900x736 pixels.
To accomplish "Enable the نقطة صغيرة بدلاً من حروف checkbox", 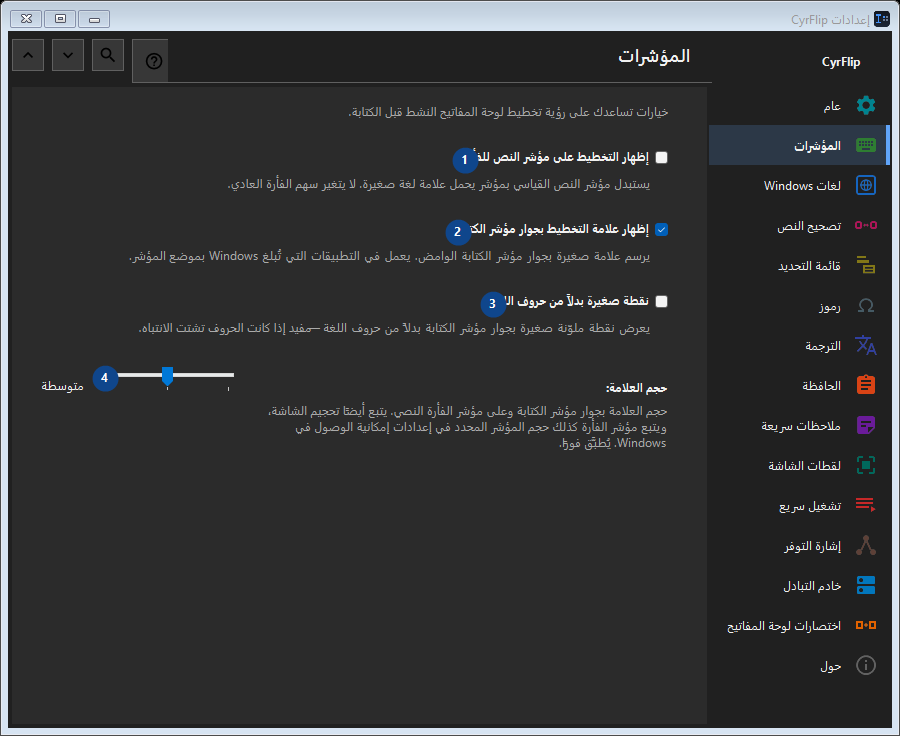I will pyautogui.click(x=661, y=301).
